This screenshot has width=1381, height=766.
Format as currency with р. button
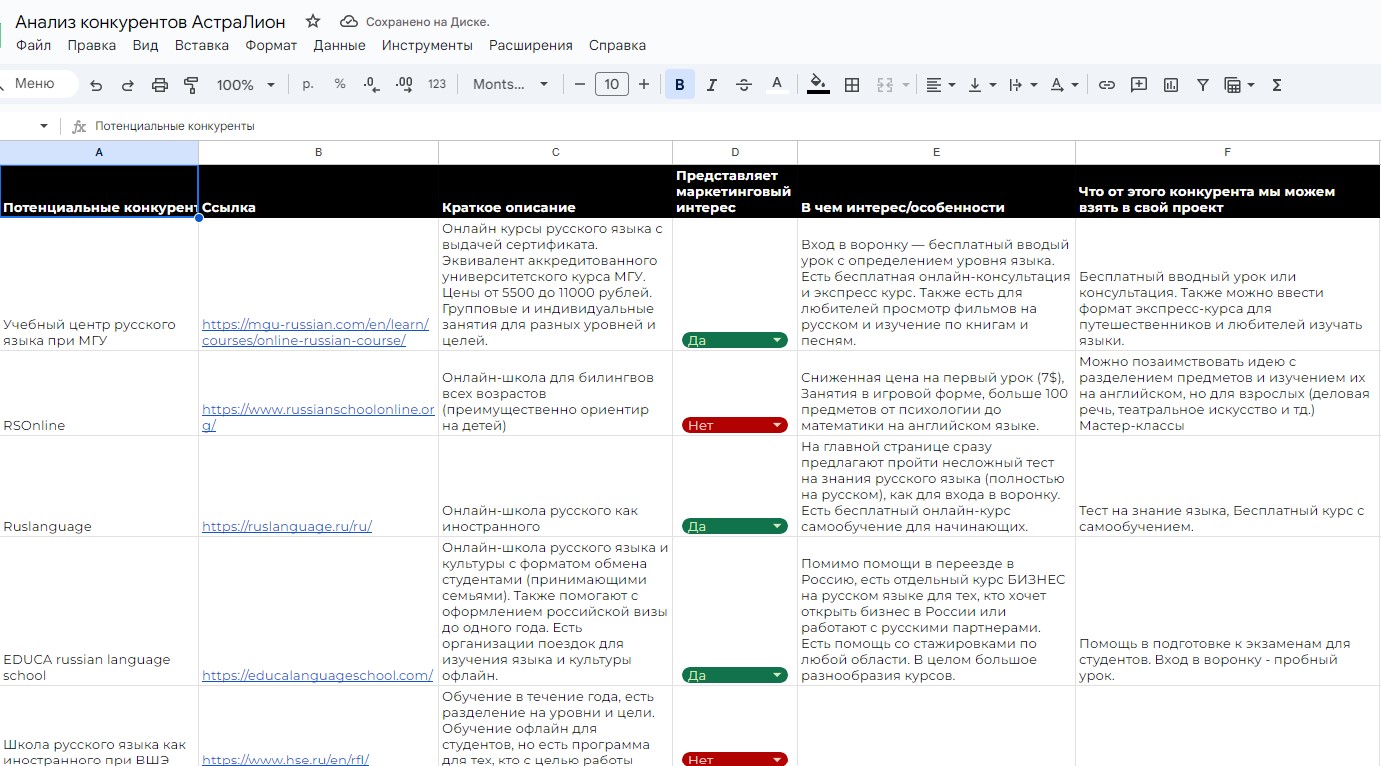tap(308, 85)
